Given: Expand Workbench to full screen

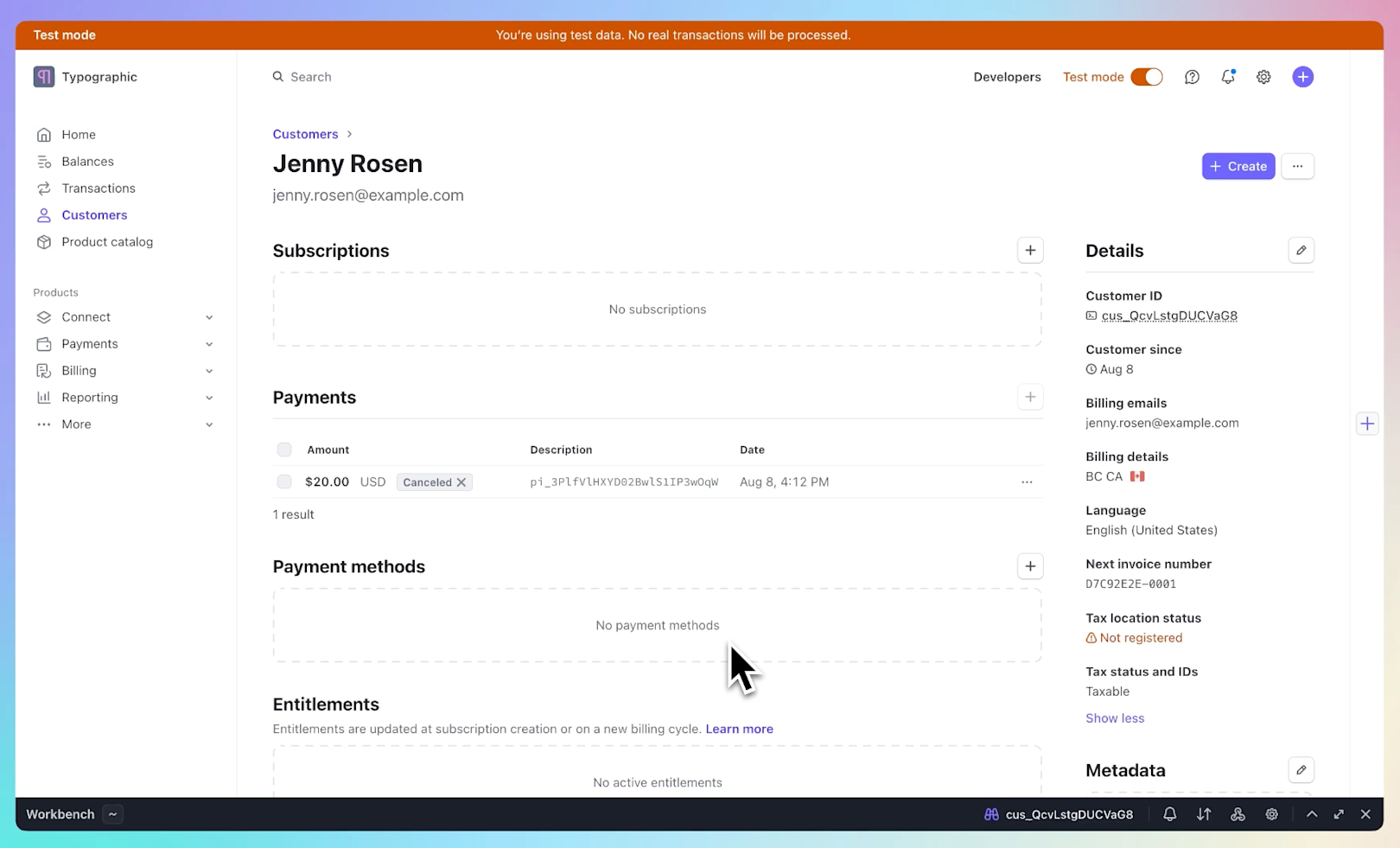Looking at the screenshot, I should click(1339, 814).
